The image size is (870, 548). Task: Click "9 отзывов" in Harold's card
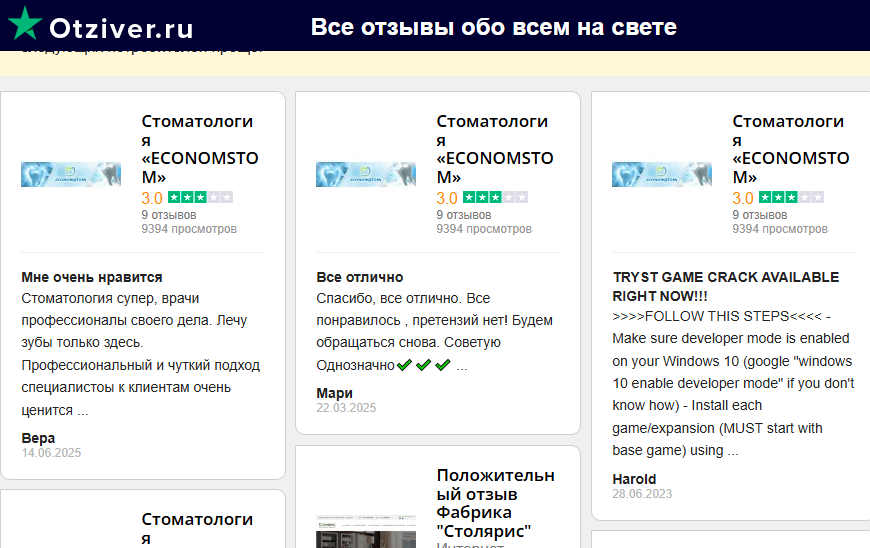click(760, 215)
